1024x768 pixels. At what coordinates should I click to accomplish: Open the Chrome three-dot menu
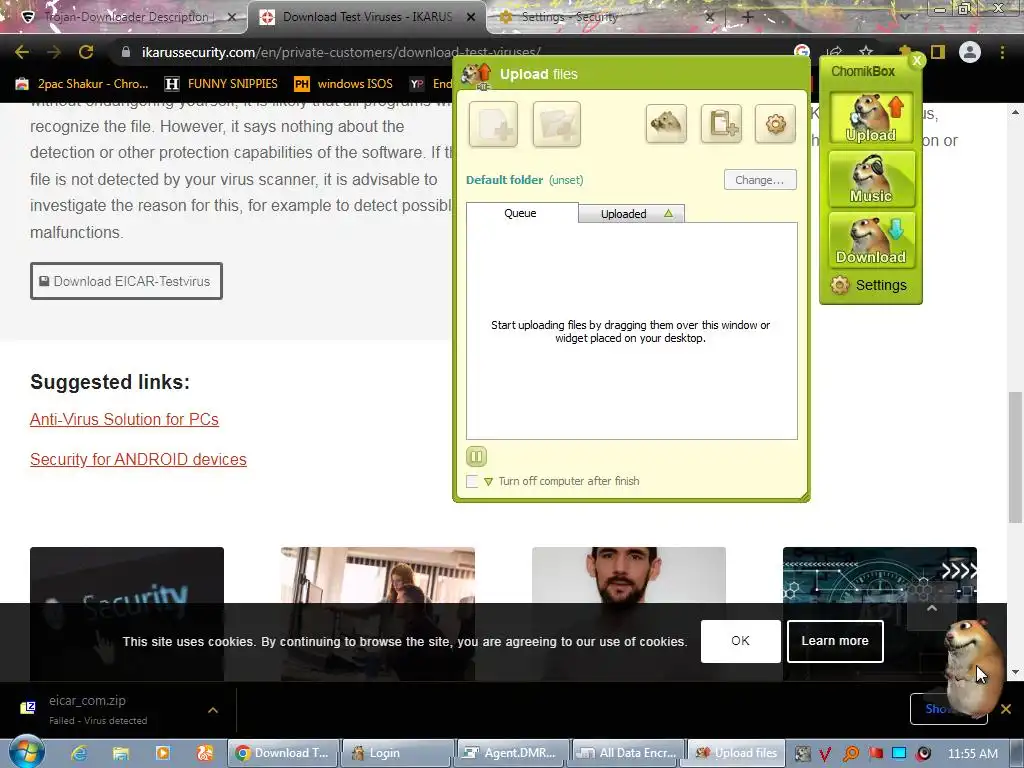click(1002, 52)
